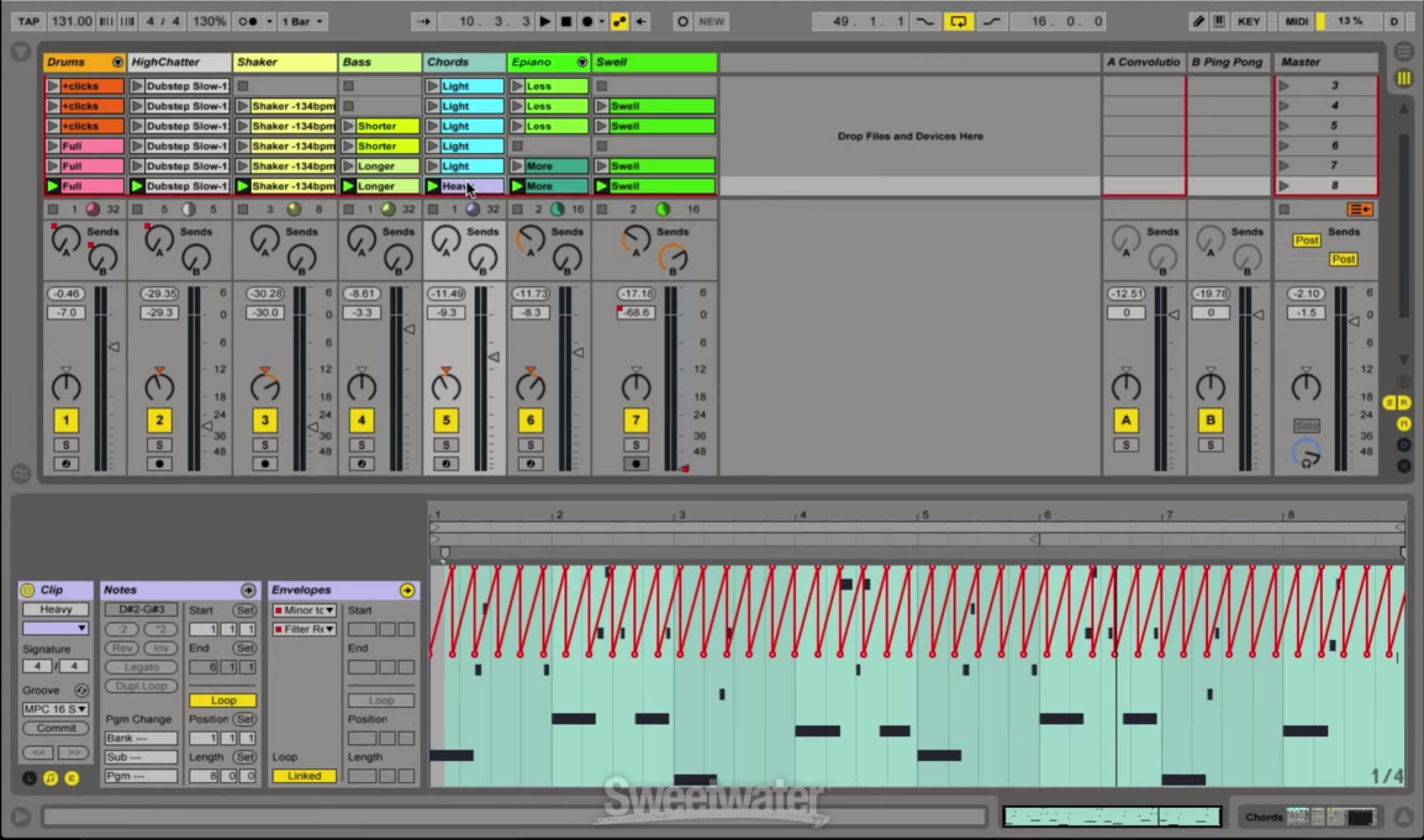Select the Bass track header
This screenshot has width=1424, height=840.
click(380, 62)
